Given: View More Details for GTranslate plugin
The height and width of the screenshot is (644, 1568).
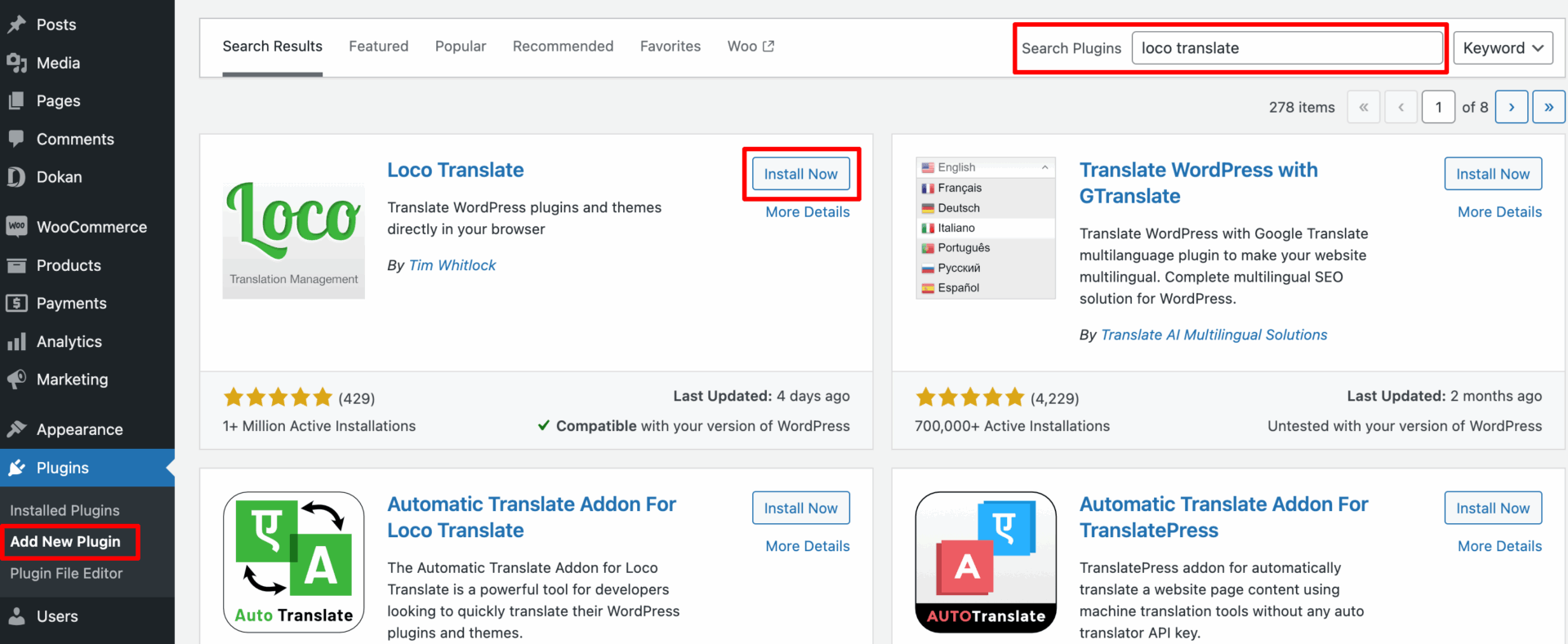Looking at the screenshot, I should pos(1500,212).
